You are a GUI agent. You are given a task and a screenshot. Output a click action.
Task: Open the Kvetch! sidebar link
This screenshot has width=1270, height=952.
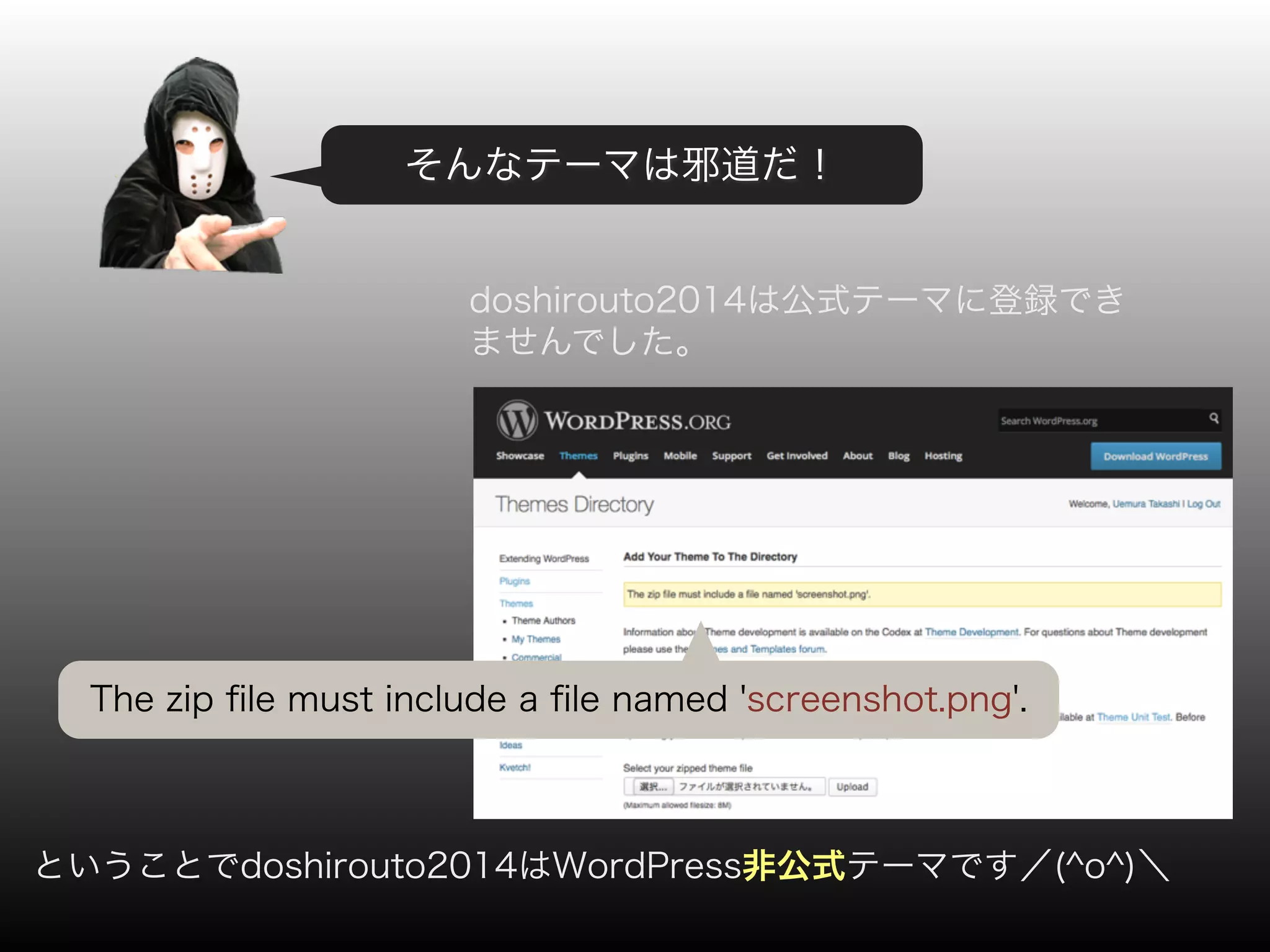click(x=515, y=767)
